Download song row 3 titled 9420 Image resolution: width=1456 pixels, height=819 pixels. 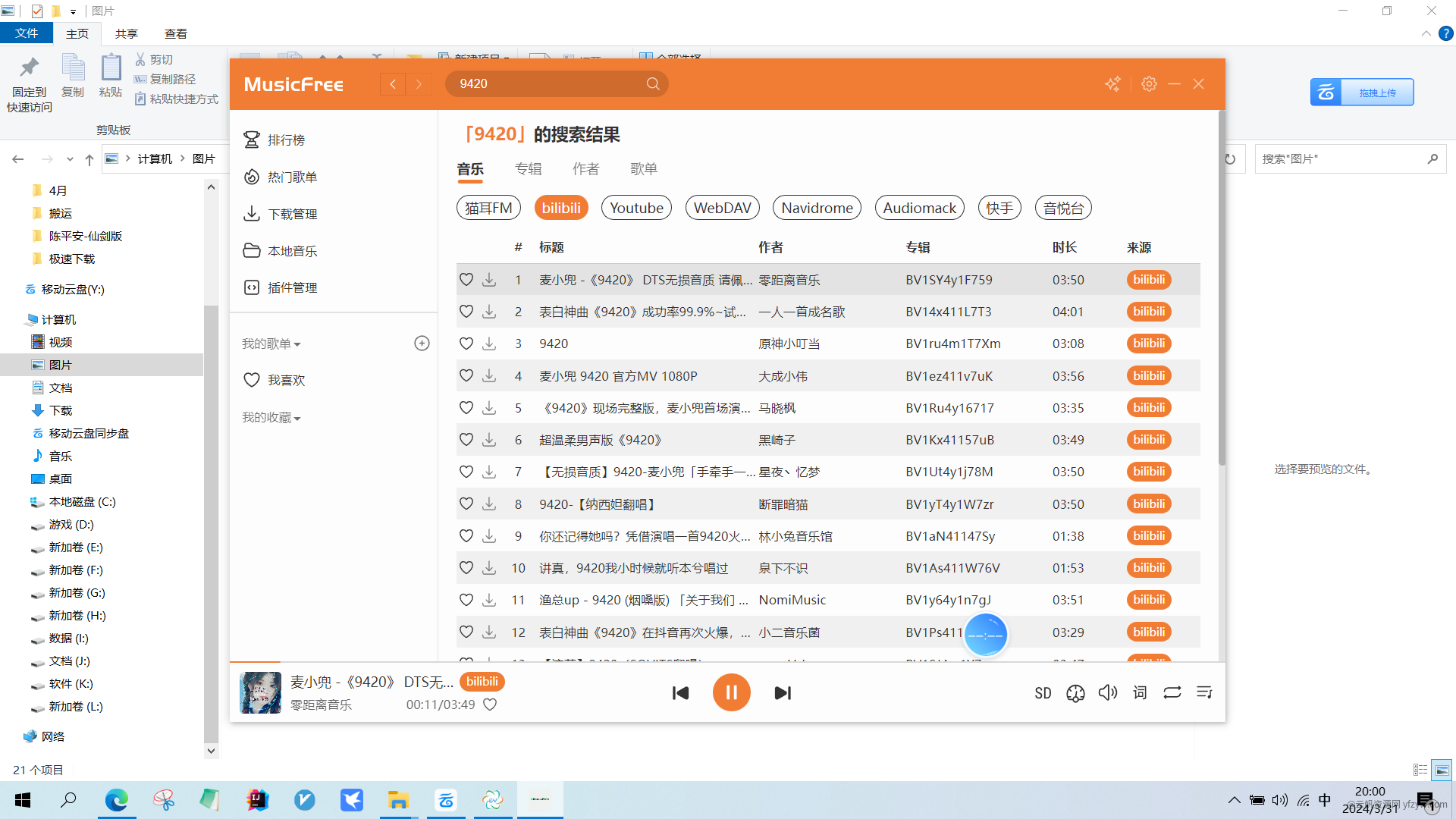(x=489, y=344)
